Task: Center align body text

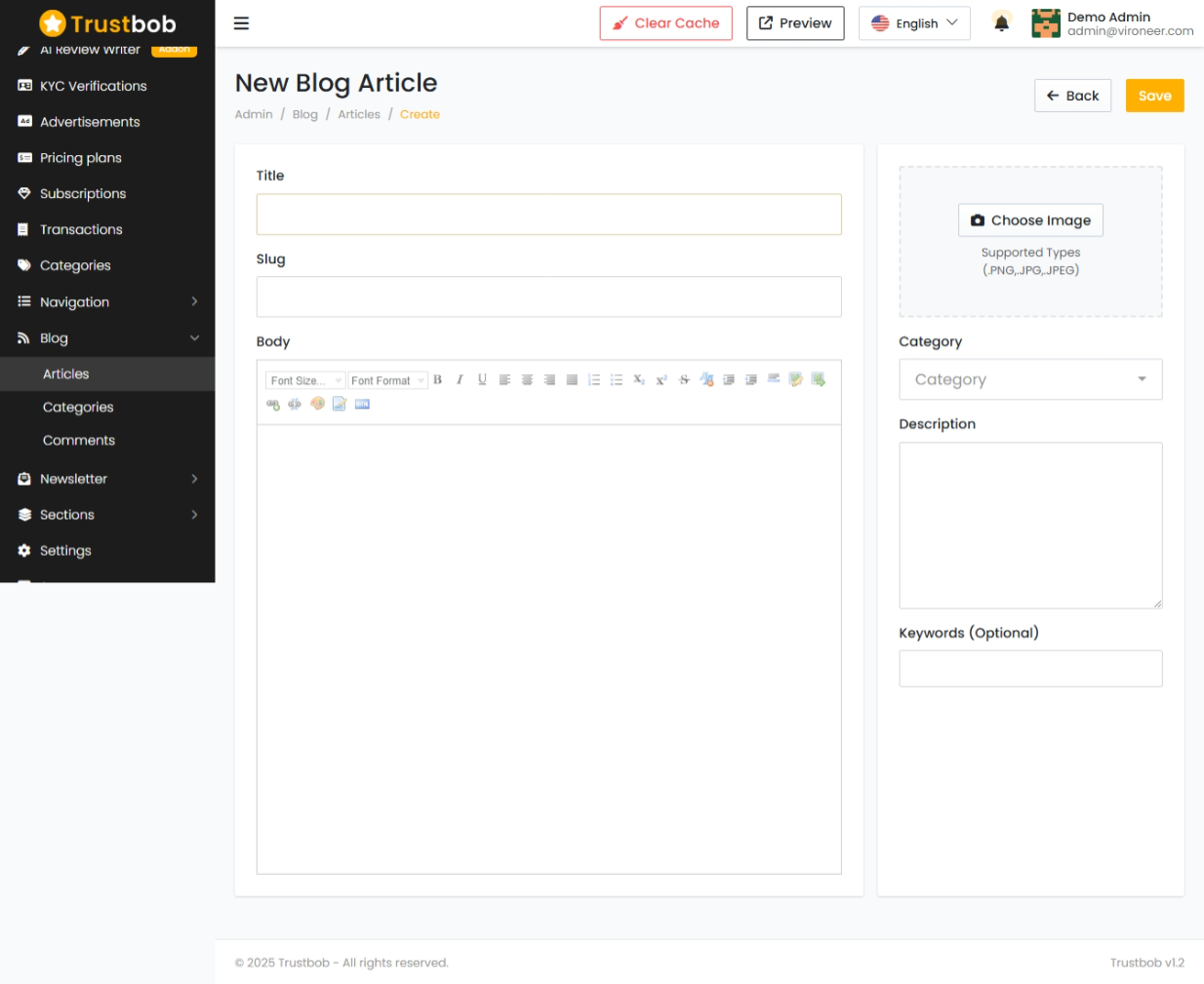Action: pyautogui.click(x=527, y=379)
